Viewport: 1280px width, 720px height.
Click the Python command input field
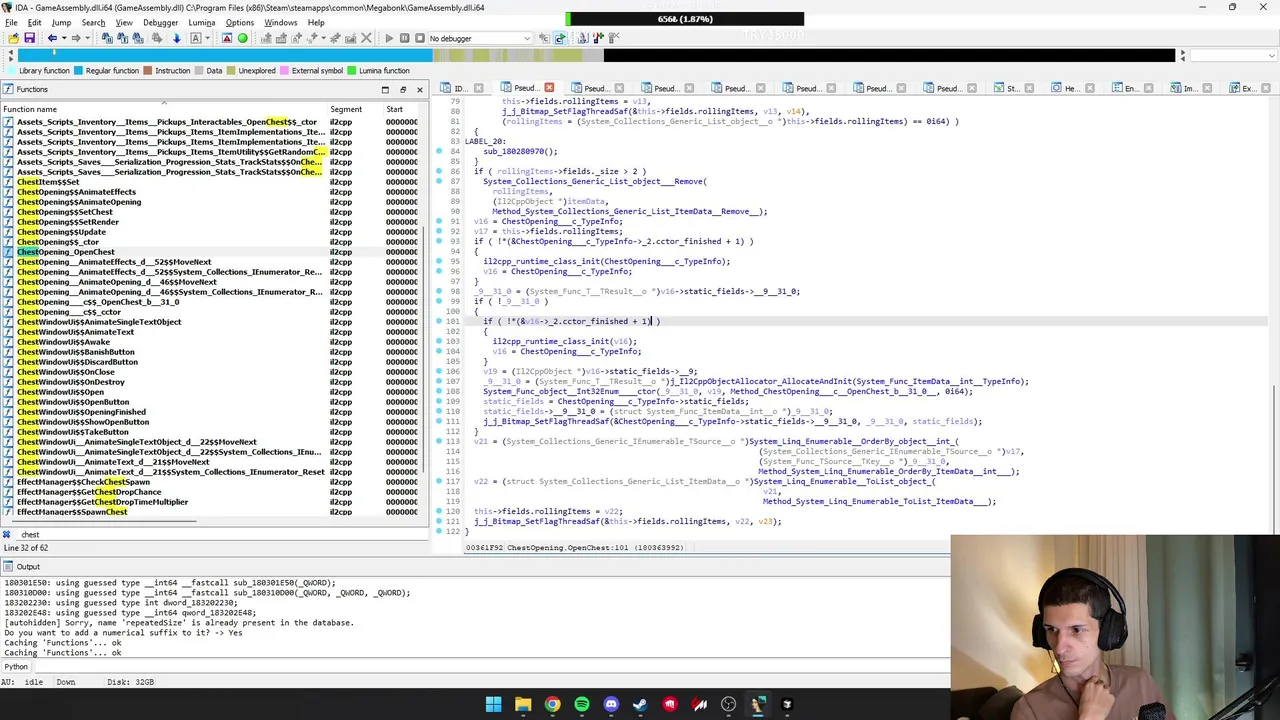click(490, 666)
